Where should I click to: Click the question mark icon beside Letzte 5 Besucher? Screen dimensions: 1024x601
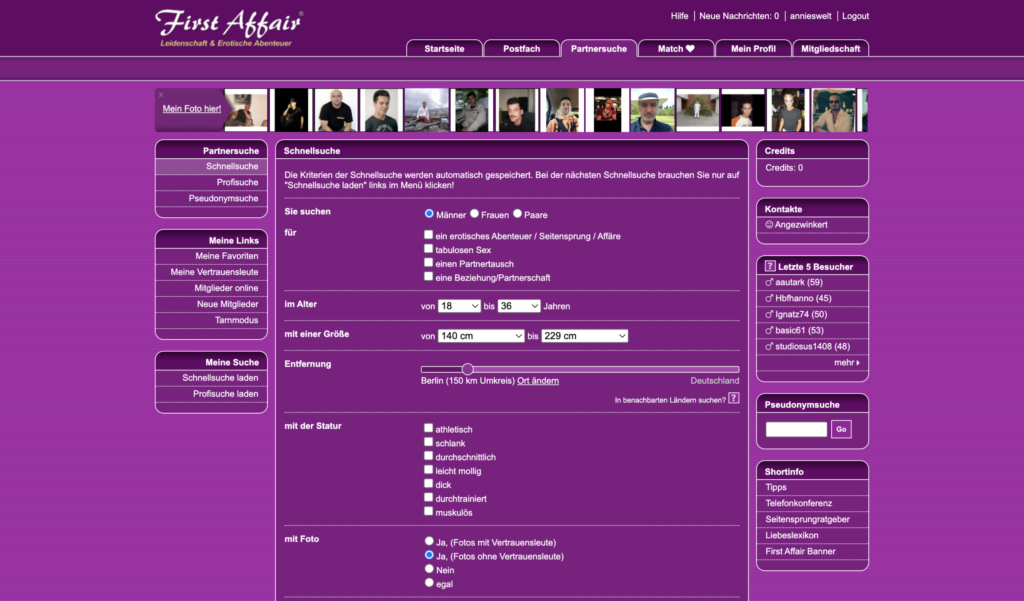click(x=769, y=266)
